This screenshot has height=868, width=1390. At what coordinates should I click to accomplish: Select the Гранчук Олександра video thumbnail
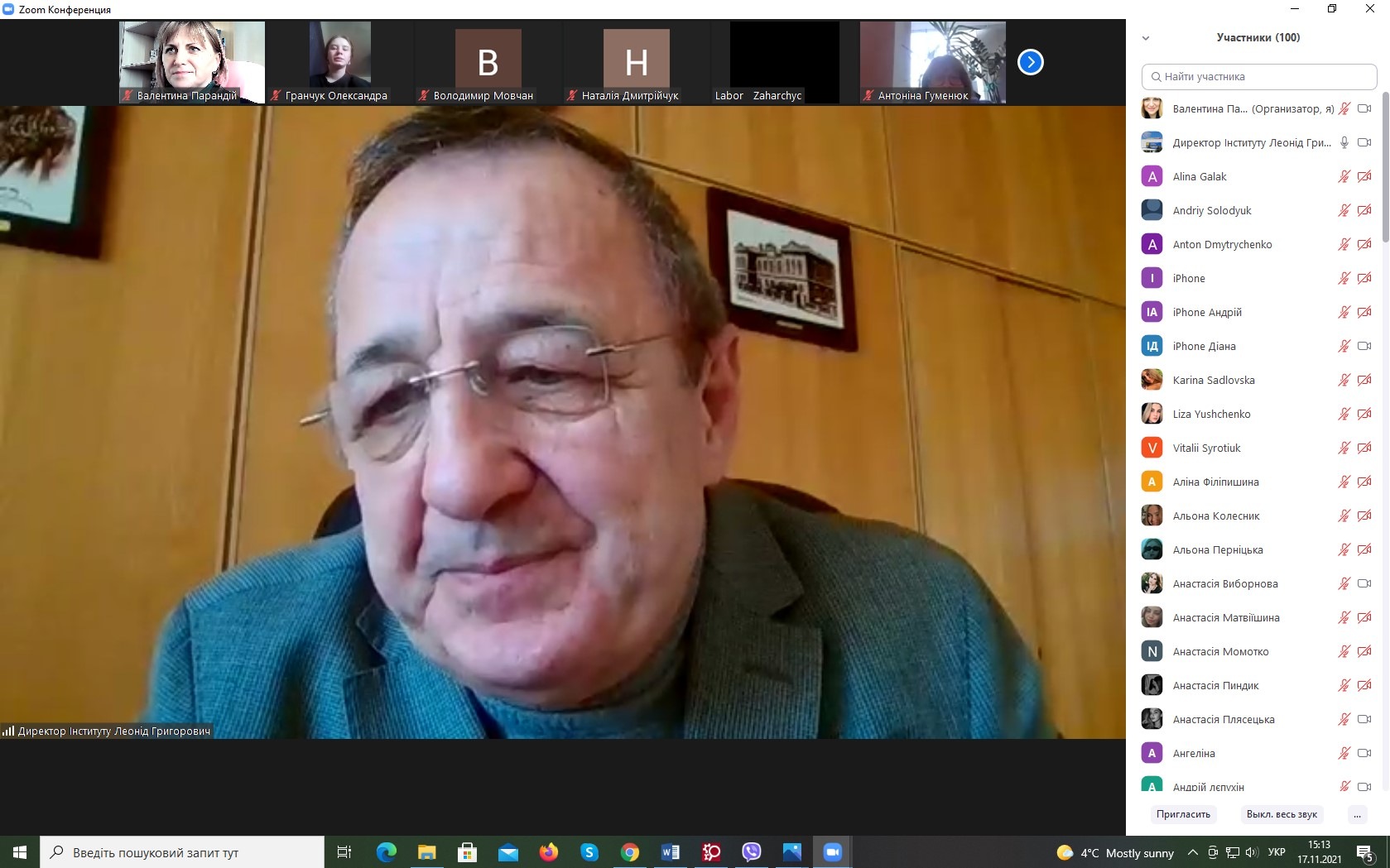[339, 62]
